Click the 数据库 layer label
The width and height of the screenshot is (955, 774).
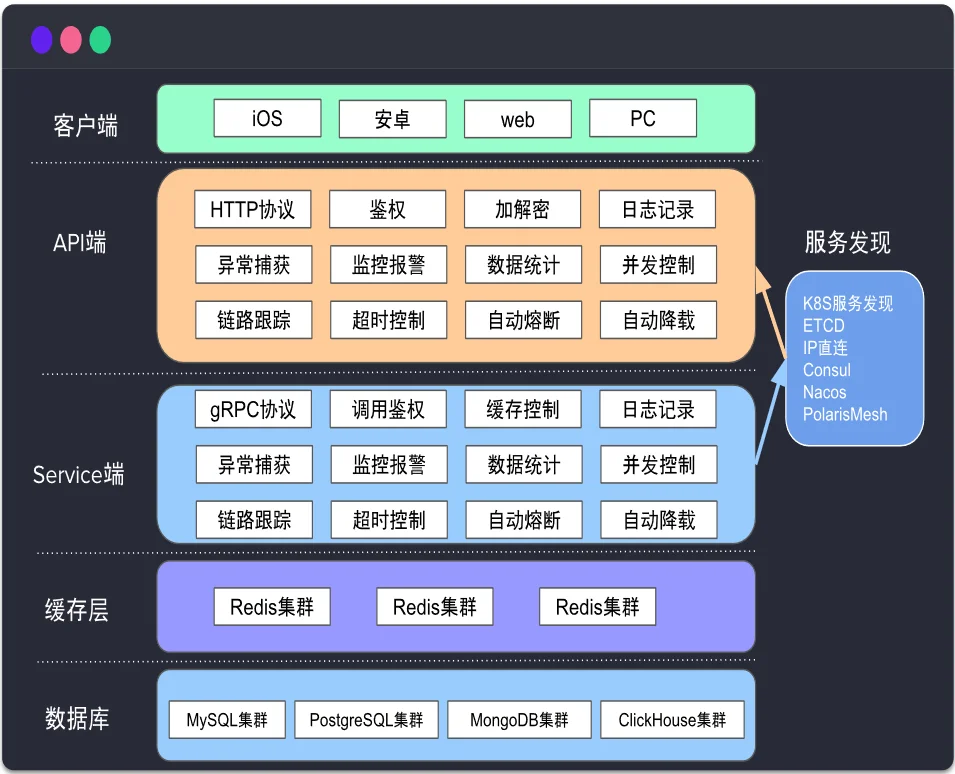(77, 719)
